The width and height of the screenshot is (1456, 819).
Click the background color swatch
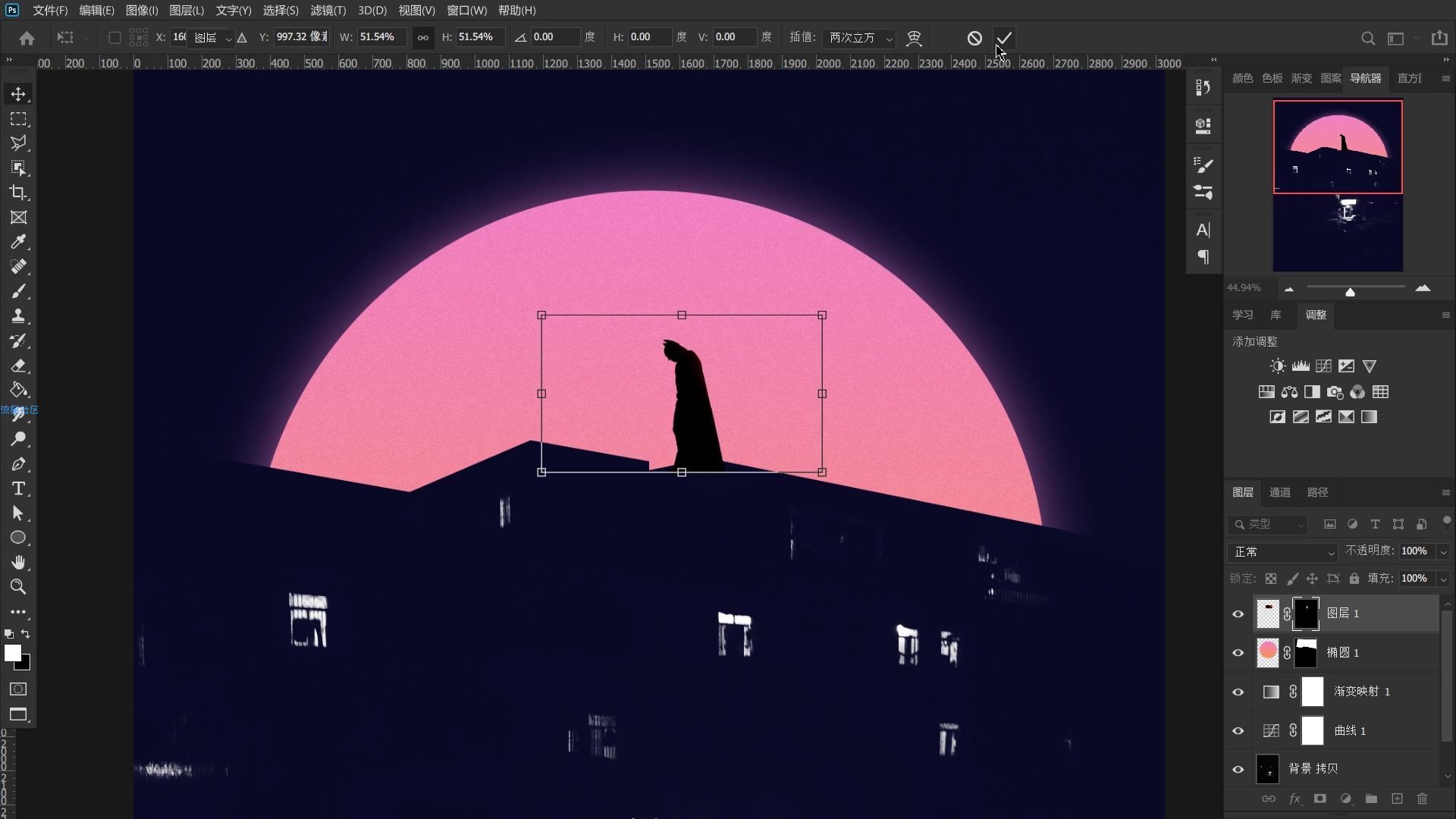tap(26, 665)
